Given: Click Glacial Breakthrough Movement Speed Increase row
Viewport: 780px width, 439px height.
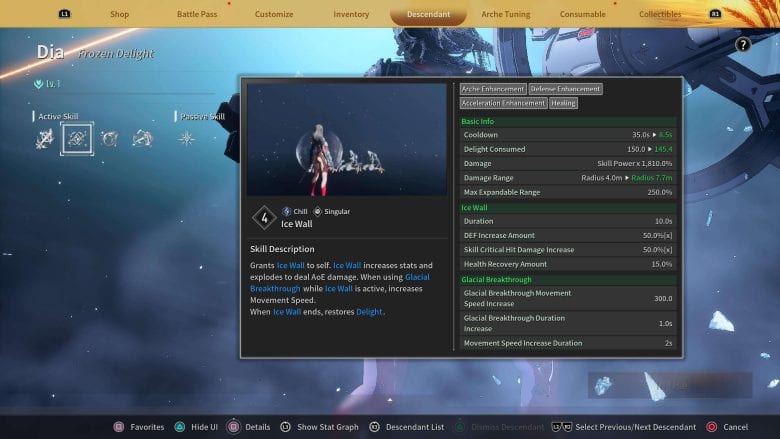Looking at the screenshot, I should coord(568,298).
